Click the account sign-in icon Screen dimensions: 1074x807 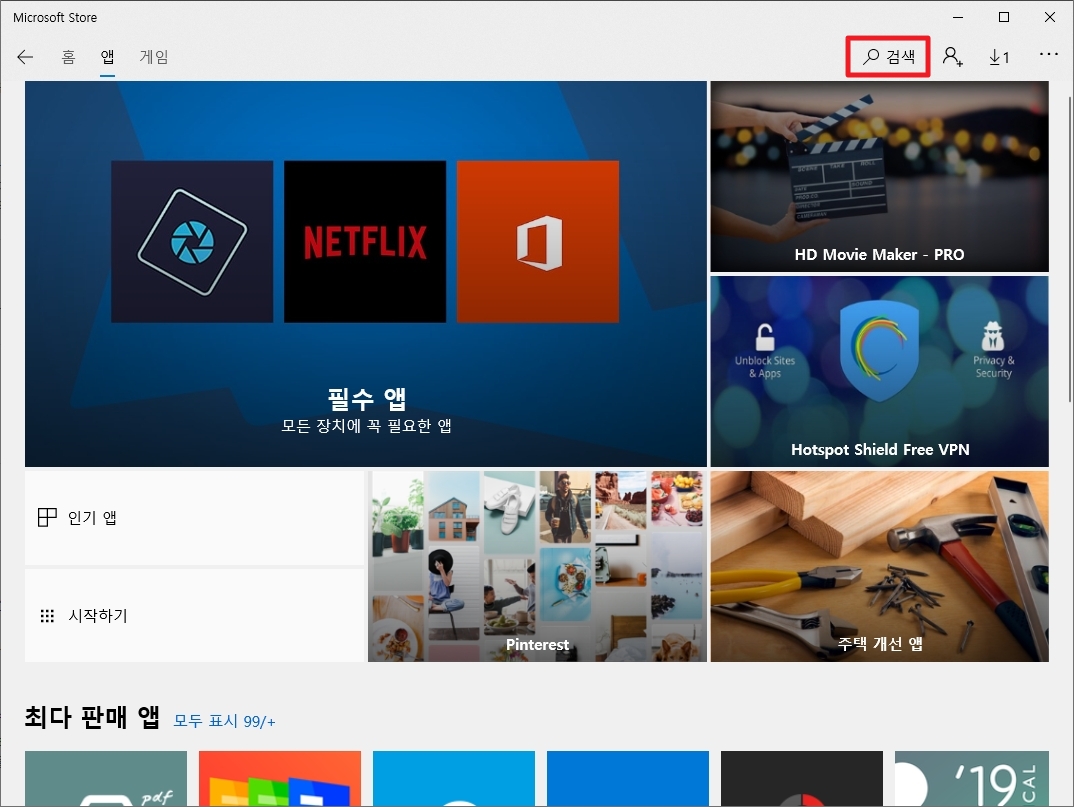pyautogui.click(x=952, y=57)
